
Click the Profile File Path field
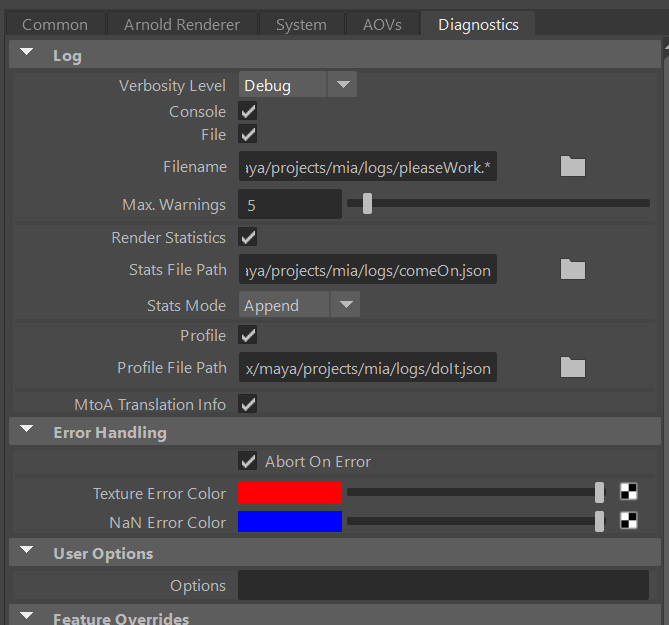click(368, 367)
